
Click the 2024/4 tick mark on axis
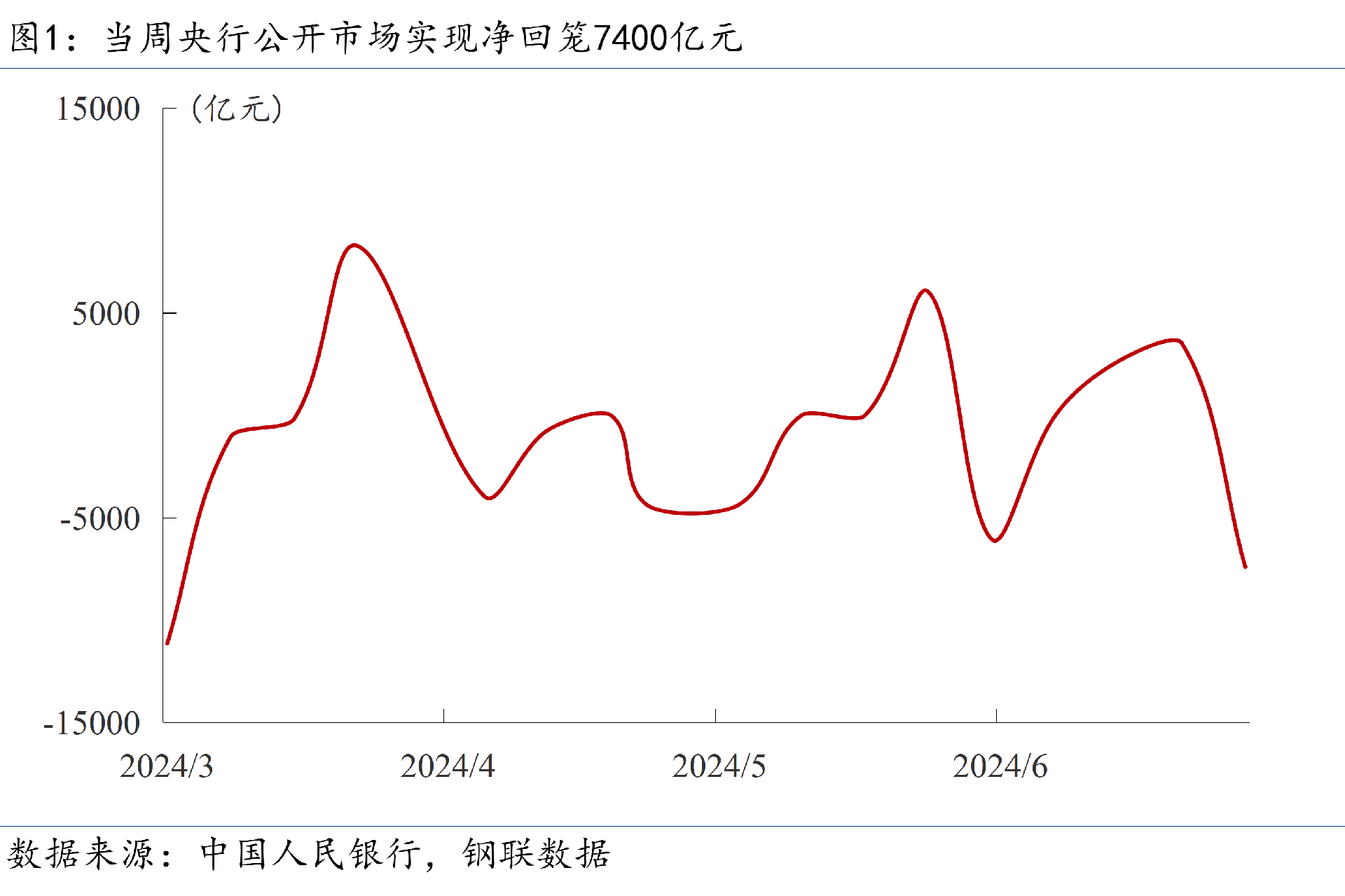click(x=443, y=715)
